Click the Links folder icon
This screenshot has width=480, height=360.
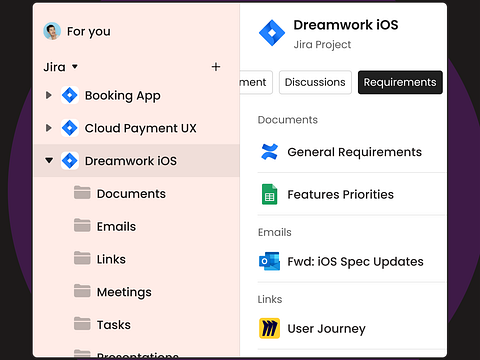coord(82,258)
